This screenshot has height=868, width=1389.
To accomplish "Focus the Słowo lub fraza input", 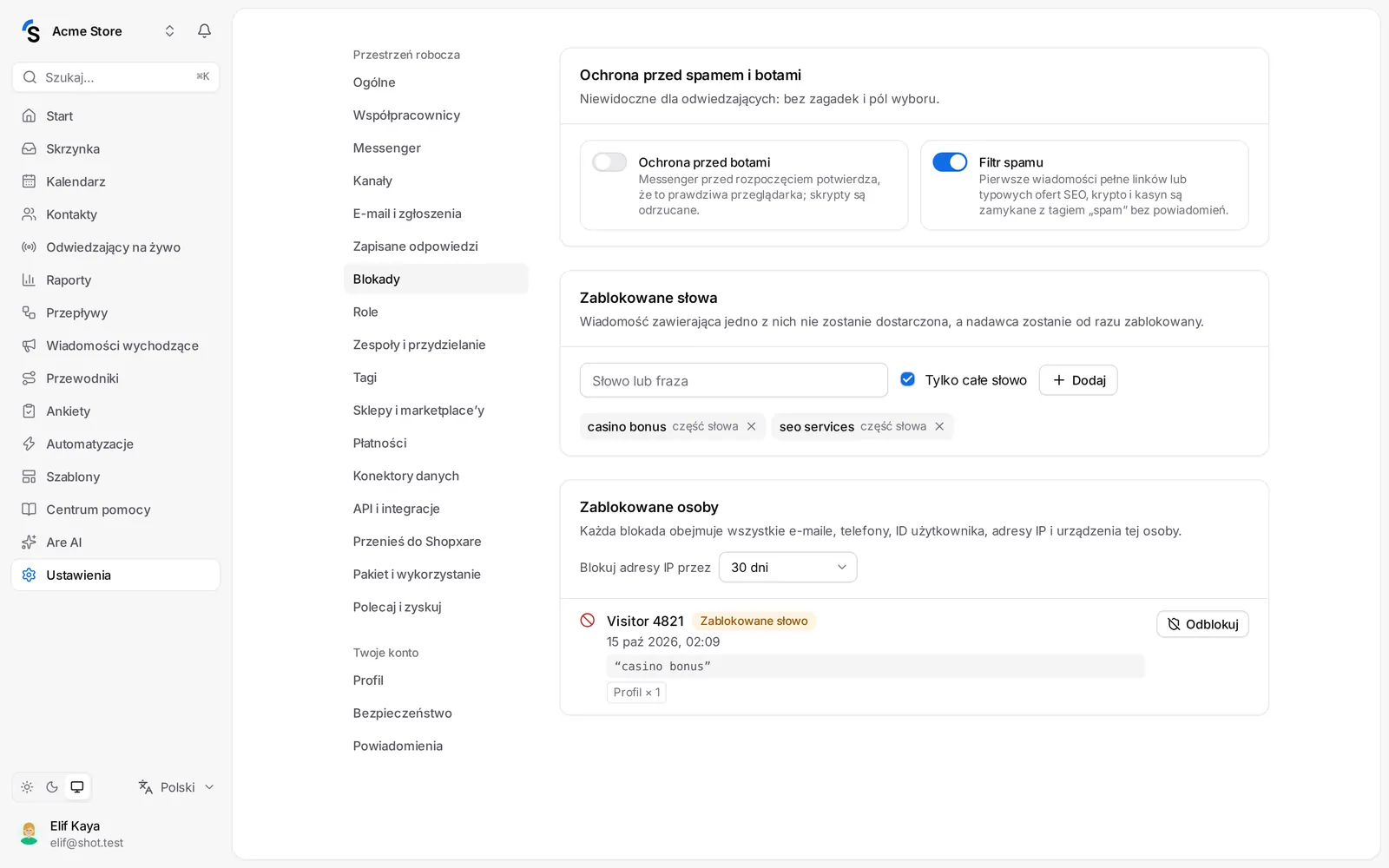I will coord(734,380).
